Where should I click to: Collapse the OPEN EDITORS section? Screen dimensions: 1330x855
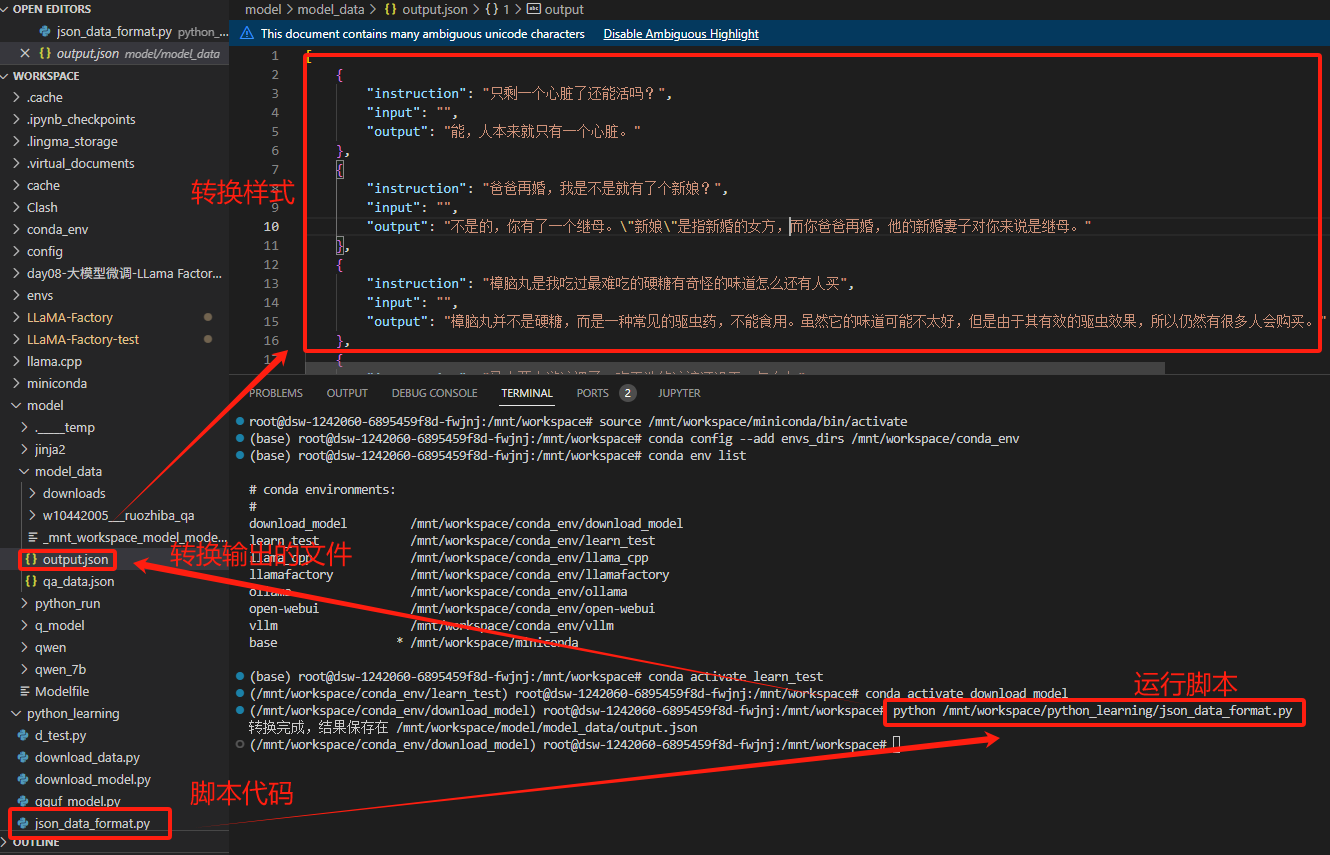point(51,9)
